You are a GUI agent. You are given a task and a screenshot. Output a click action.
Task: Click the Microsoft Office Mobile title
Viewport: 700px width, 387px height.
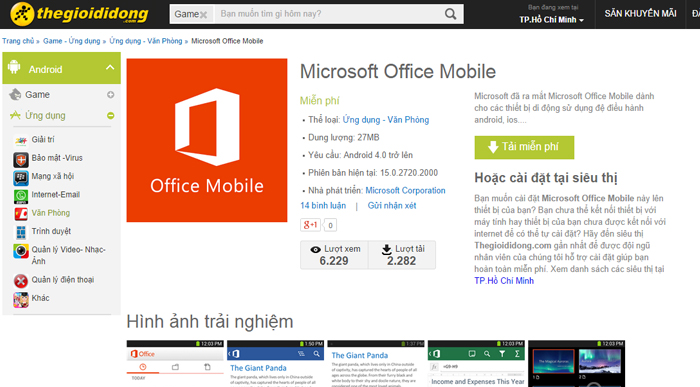pyautogui.click(x=398, y=71)
